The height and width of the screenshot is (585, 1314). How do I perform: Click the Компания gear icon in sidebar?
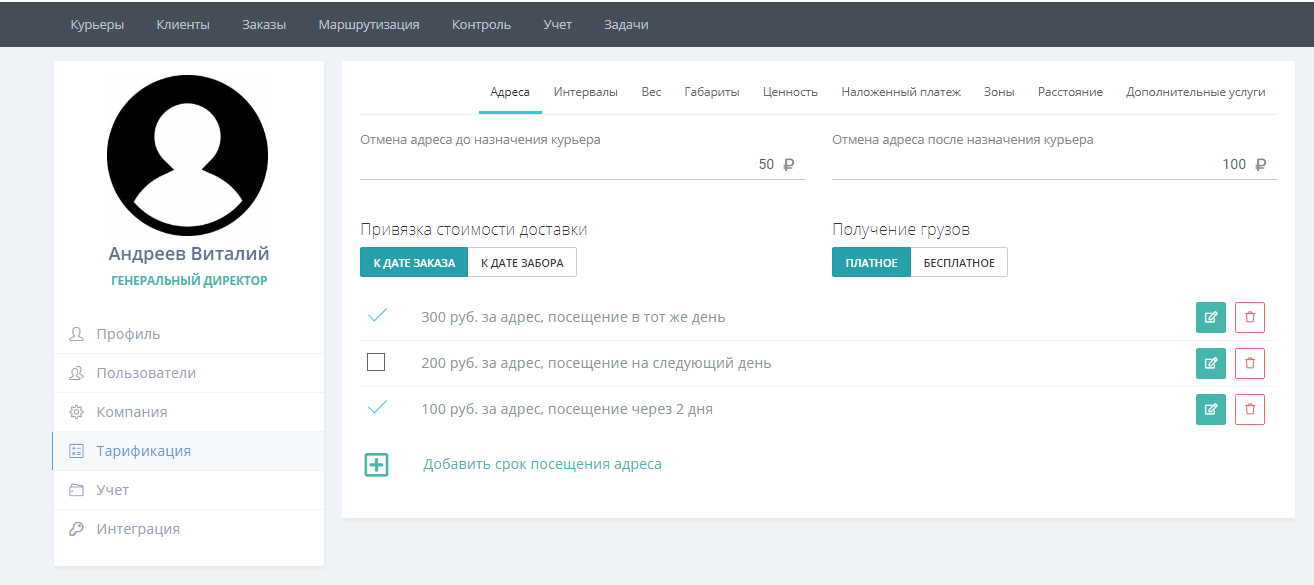pos(77,412)
